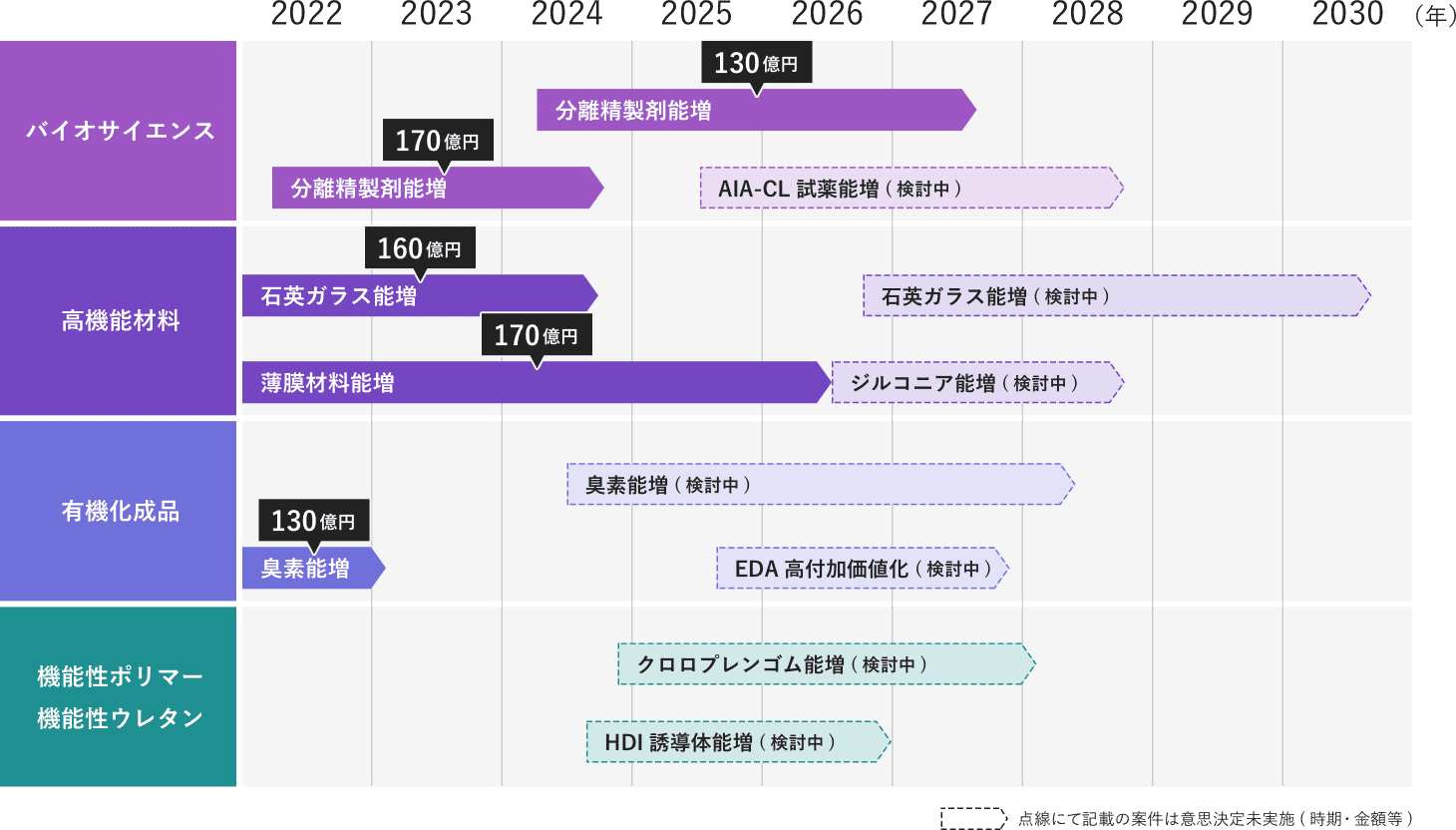
Task: Click the 160億円 callout above 石英ガラス能増
Action: click(x=420, y=248)
